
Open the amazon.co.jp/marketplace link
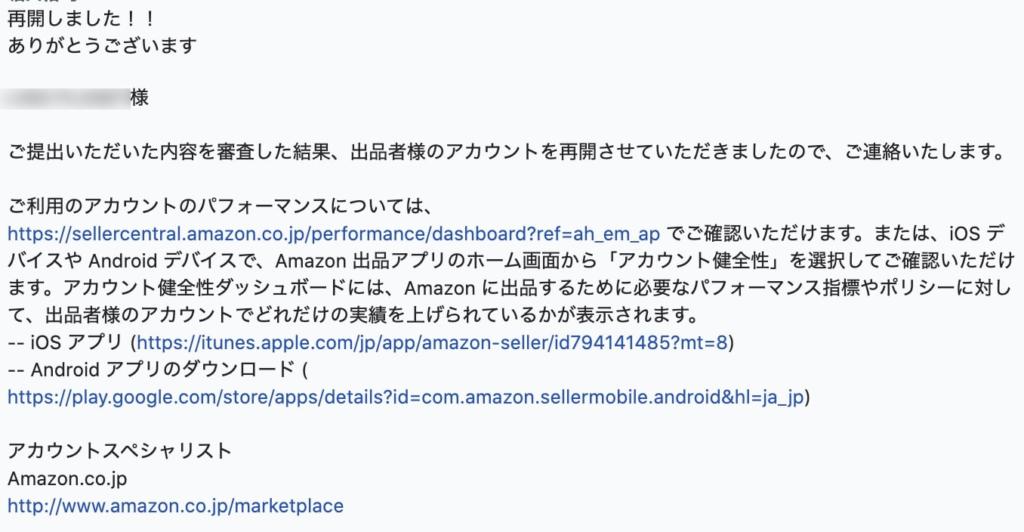point(176,506)
